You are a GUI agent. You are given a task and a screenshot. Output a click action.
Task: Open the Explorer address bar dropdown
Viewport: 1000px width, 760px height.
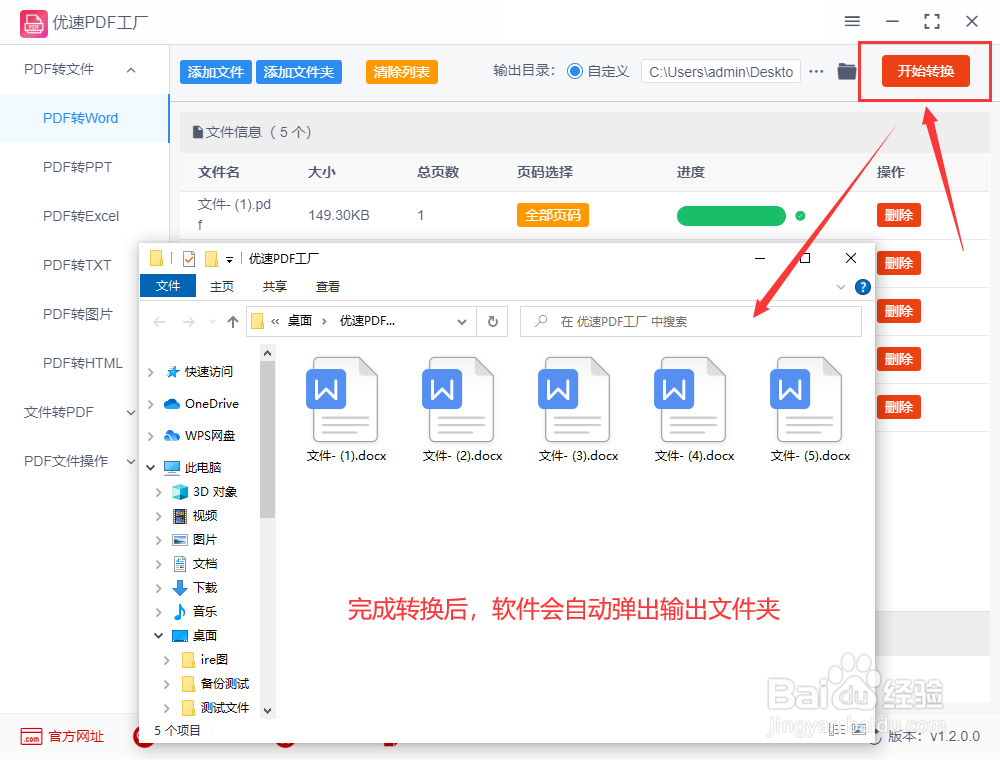click(462, 322)
